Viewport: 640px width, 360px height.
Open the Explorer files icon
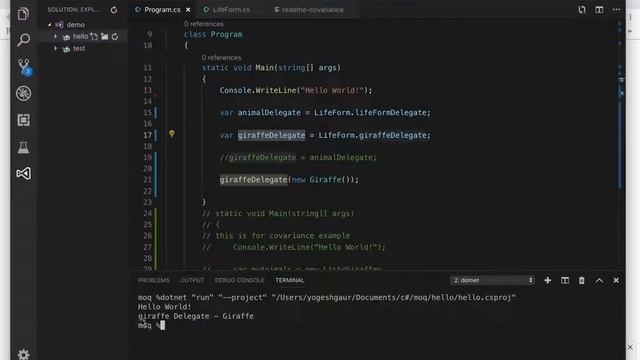[x=23, y=14]
